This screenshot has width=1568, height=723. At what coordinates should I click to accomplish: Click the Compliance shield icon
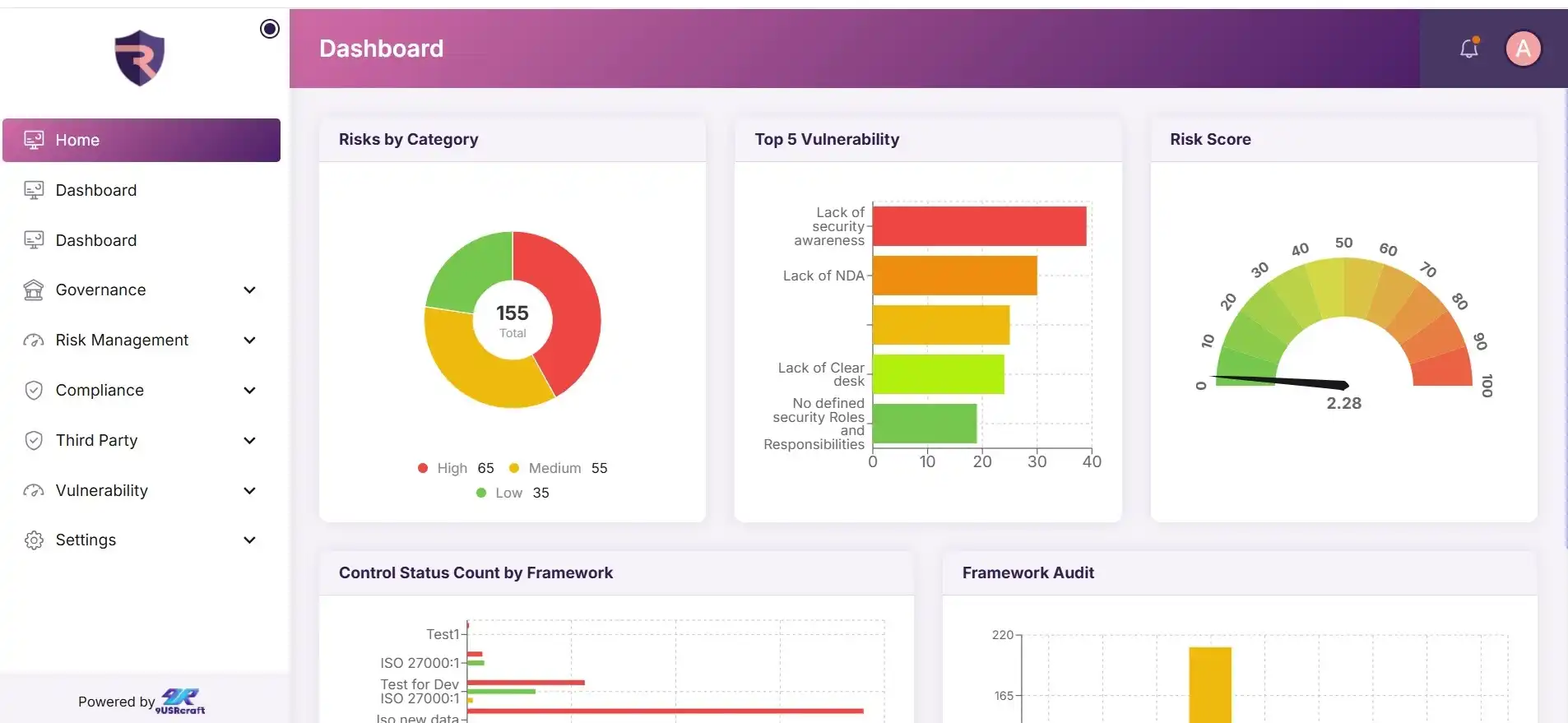coord(34,390)
